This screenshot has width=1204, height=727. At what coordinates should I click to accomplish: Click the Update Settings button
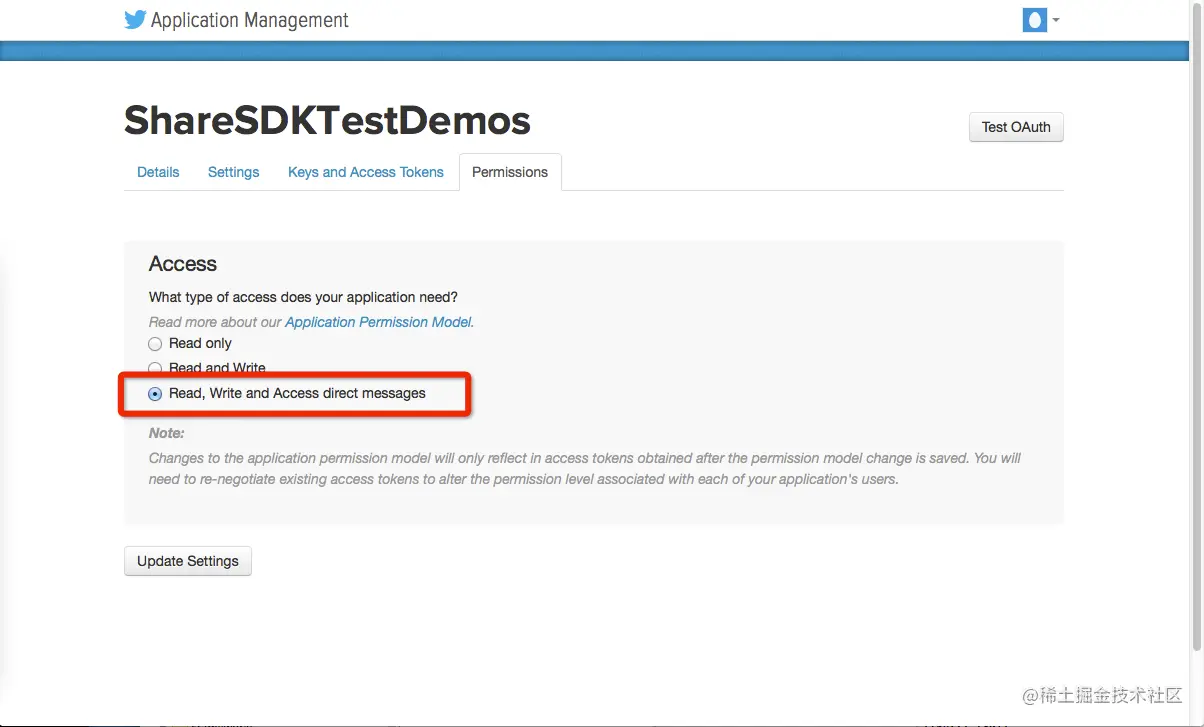click(x=188, y=561)
